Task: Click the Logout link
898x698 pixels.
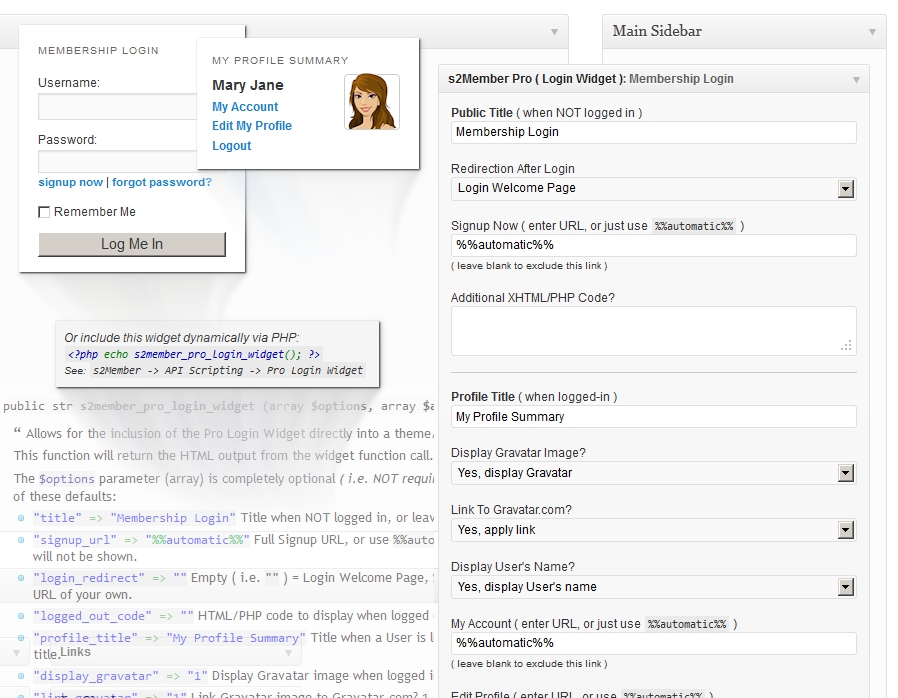Action: pos(231,145)
